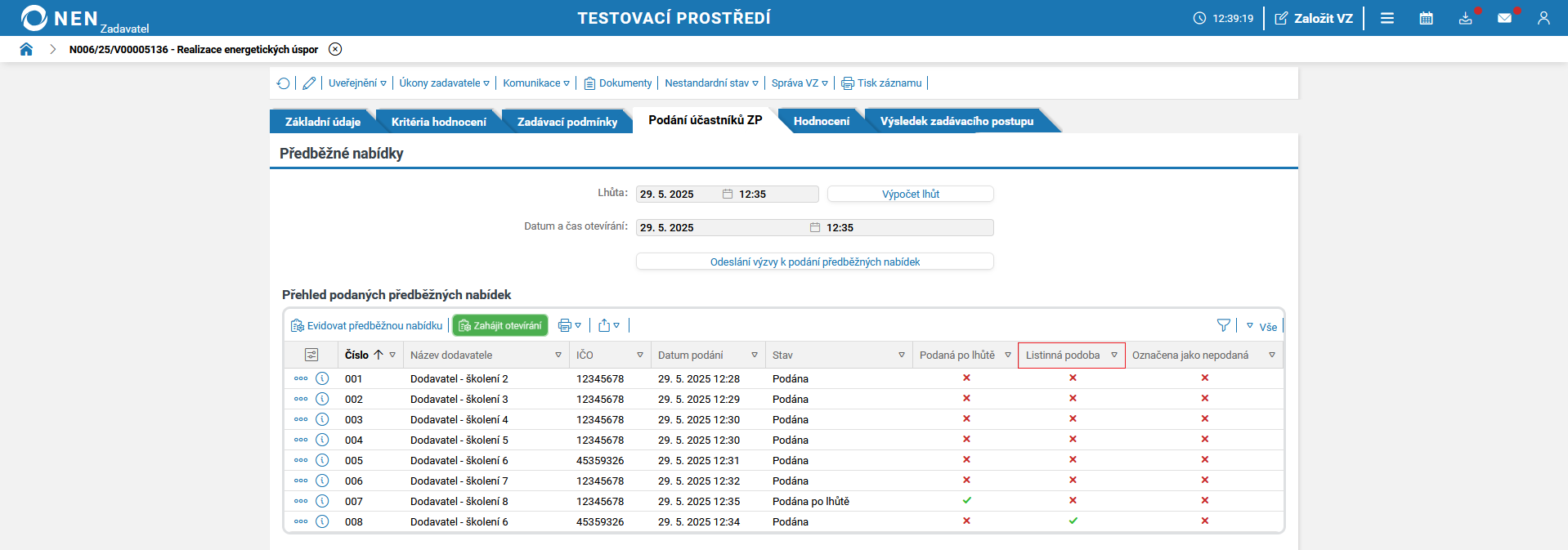Click the pencil edit icon

point(309,83)
